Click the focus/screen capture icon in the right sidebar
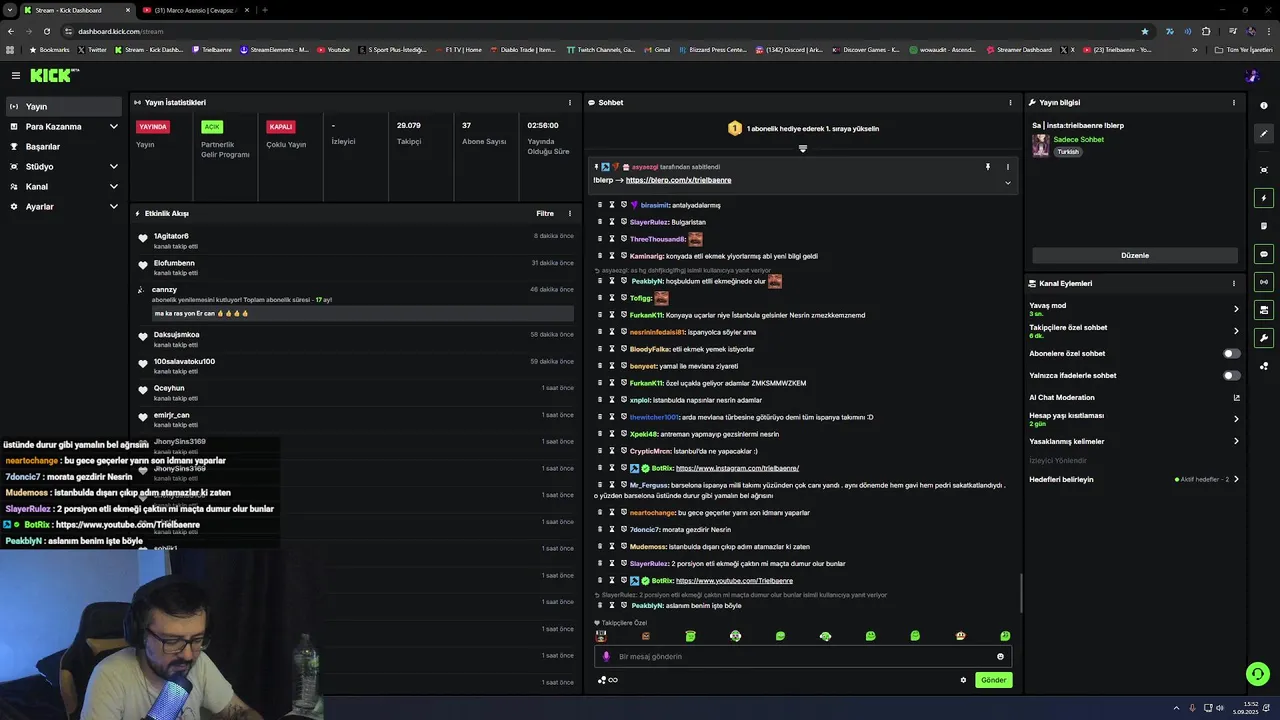Screen dimensions: 1280x720 tap(1264, 170)
